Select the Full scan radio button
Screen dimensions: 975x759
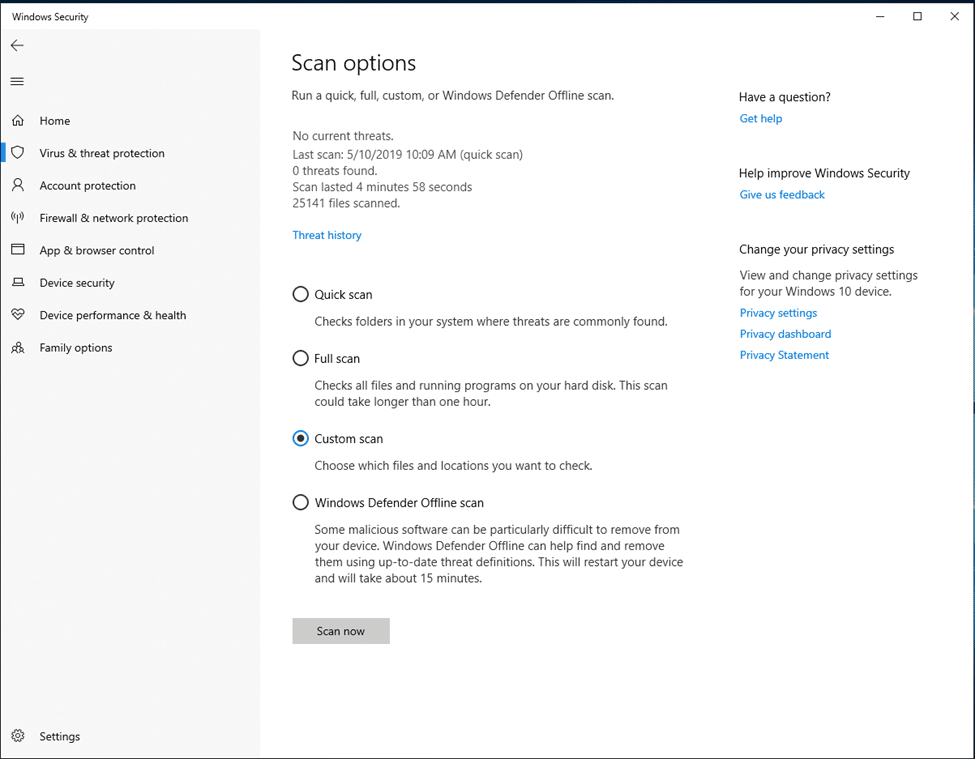[x=300, y=358]
